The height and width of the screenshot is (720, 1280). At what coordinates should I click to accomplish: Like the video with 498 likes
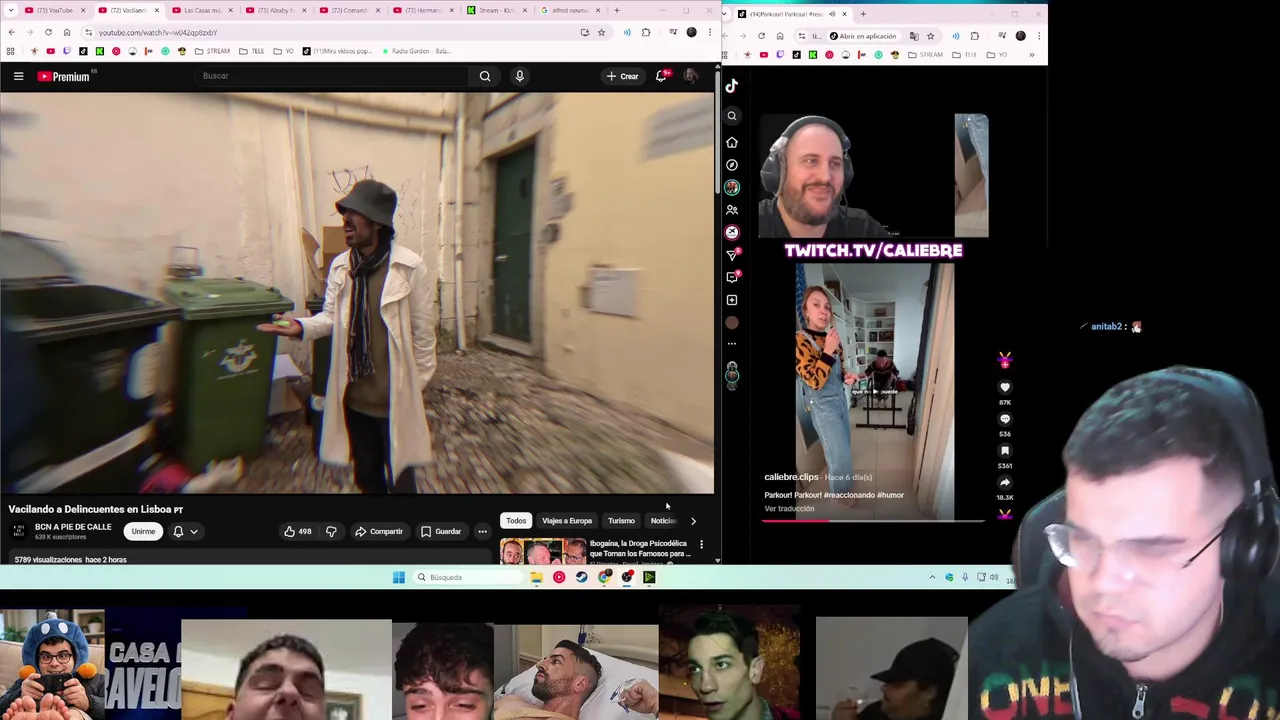(298, 532)
